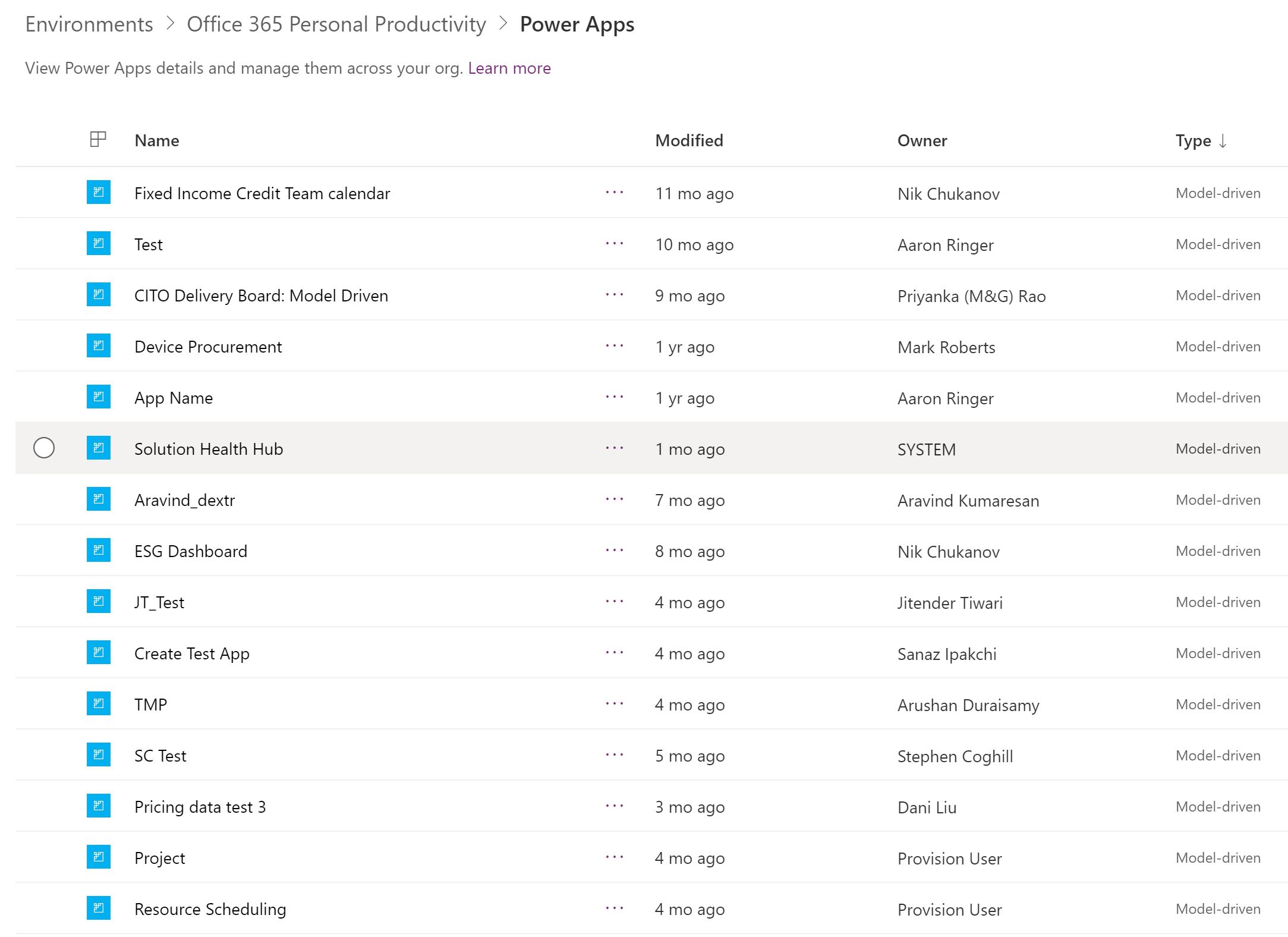Click the app icon beside Fixed Income Credit Team calendar
The width and height of the screenshot is (1288, 937).
[x=97, y=193]
